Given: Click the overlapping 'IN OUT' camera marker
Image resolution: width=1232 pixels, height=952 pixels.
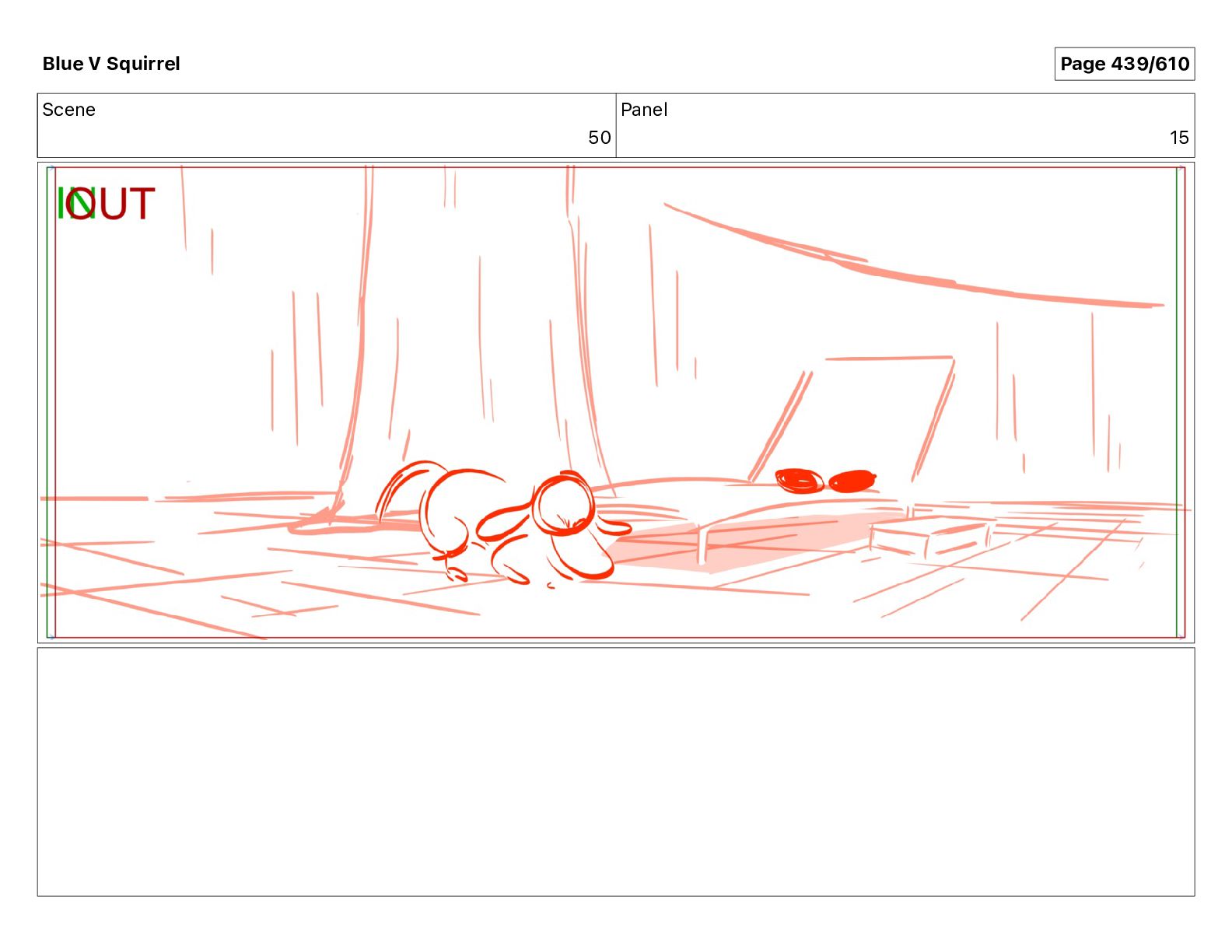Looking at the screenshot, I should (x=106, y=204).
